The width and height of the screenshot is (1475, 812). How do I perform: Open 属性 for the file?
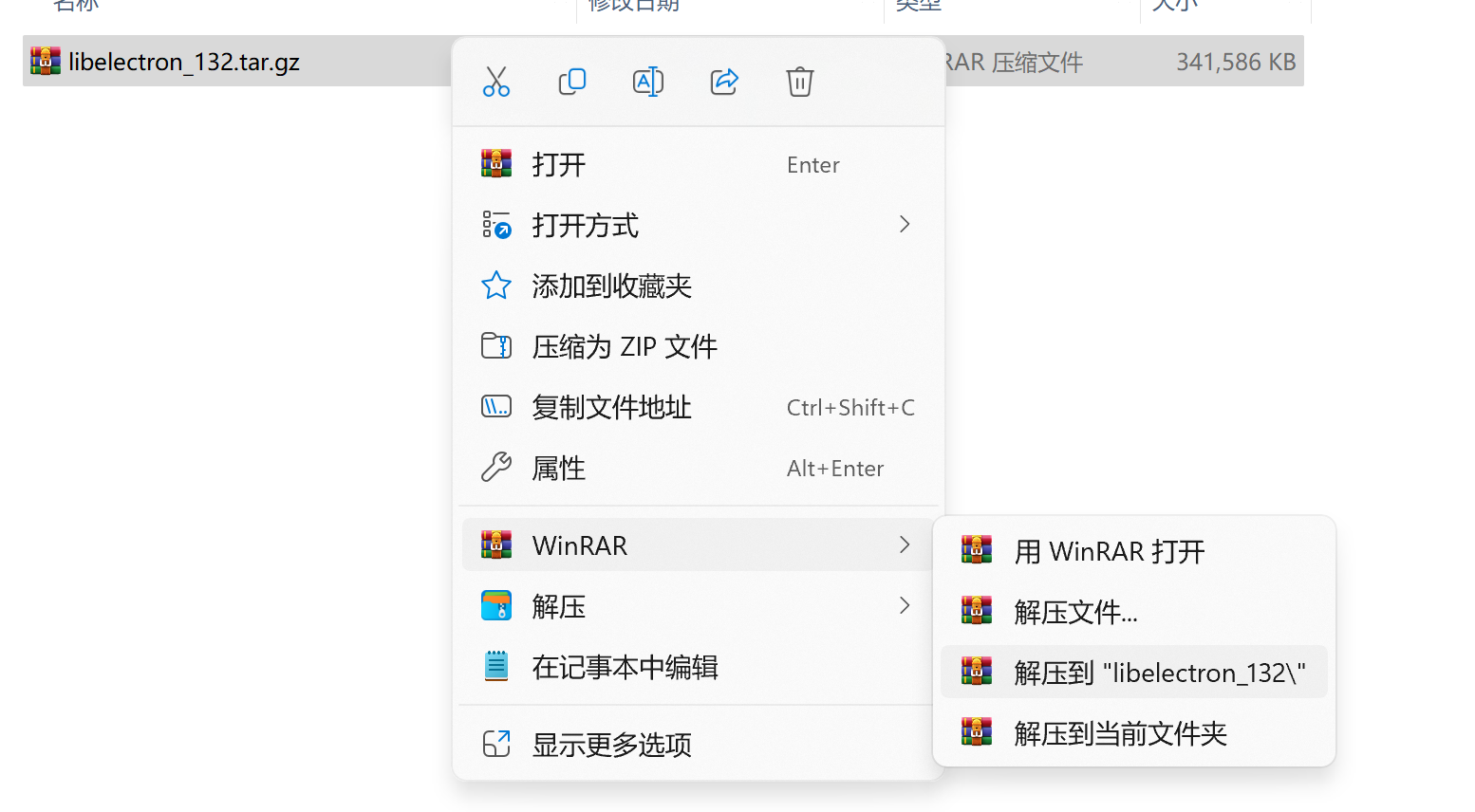558,467
